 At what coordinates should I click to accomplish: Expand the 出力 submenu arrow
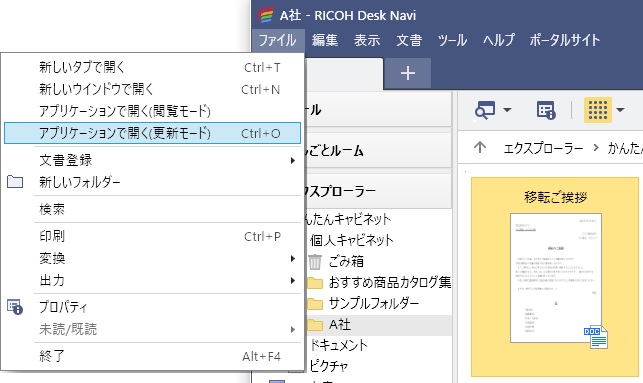[292, 280]
